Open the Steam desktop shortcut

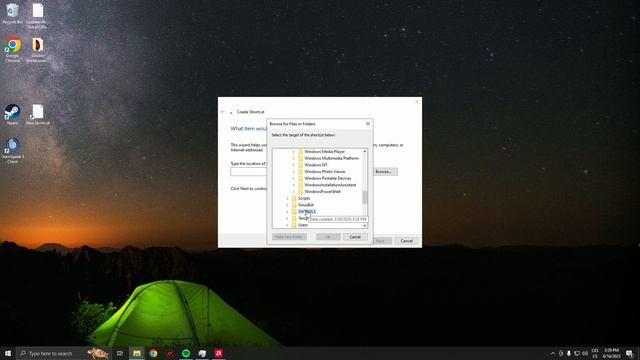coord(12,114)
